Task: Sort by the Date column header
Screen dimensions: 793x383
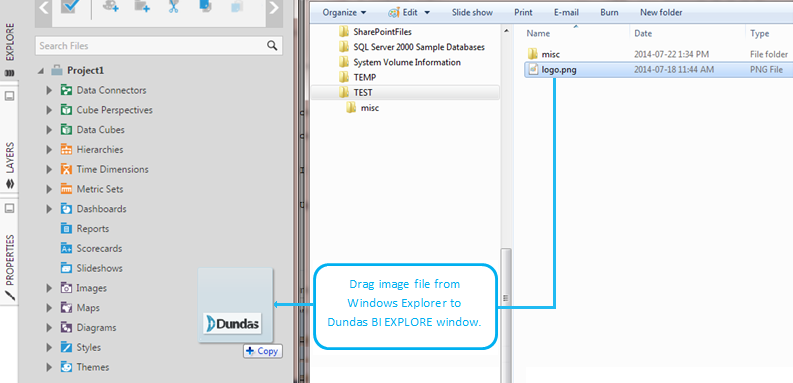Action: [x=643, y=33]
